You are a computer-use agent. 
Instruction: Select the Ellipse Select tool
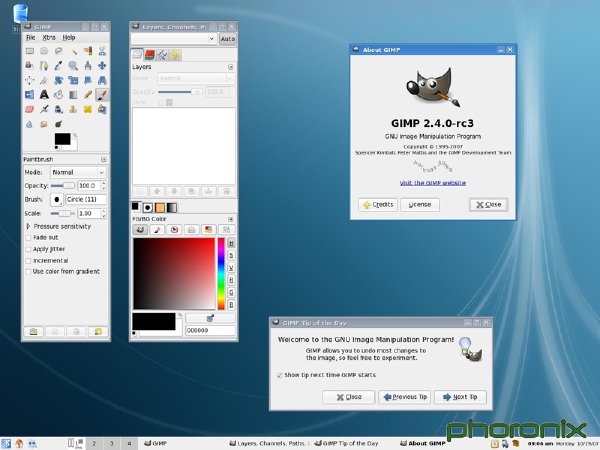pyautogui.click(x=44, y=51)
